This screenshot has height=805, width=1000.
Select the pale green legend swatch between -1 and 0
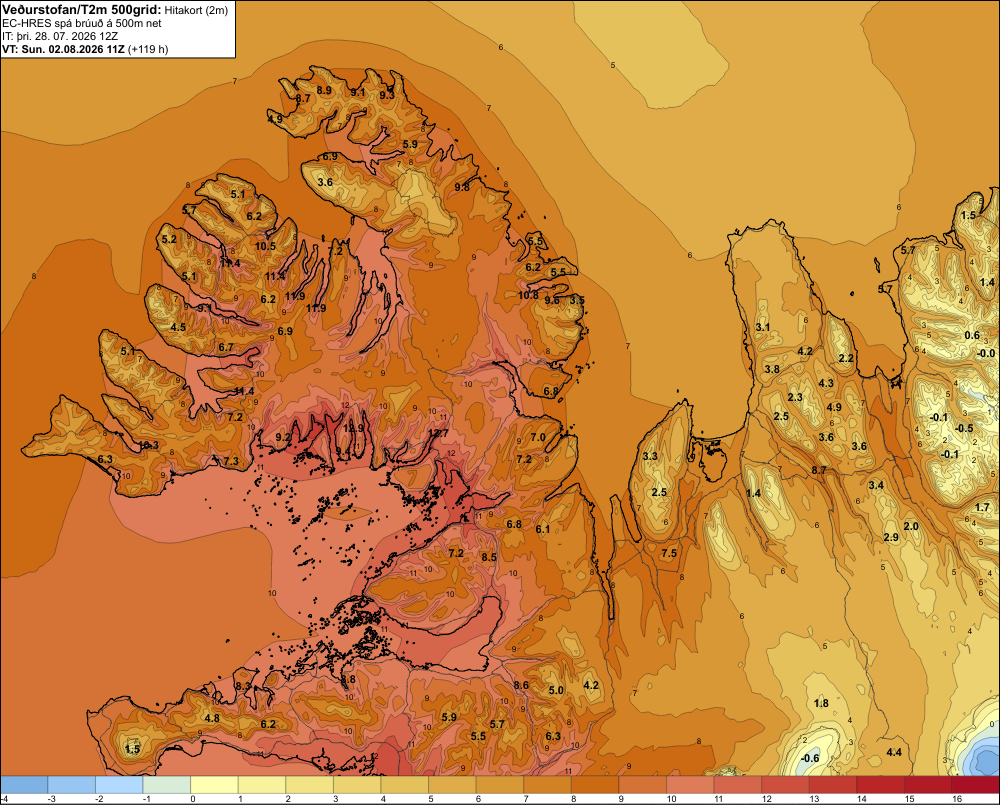pyautogui.click(x=166, y=785)
